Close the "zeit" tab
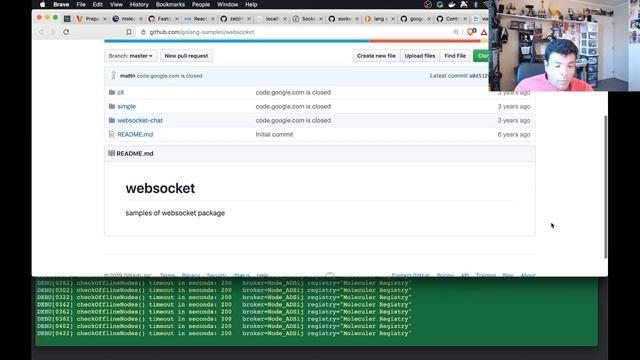Image resolution: width=640 pixels, height=360 pixels. [x=249, y=19]
